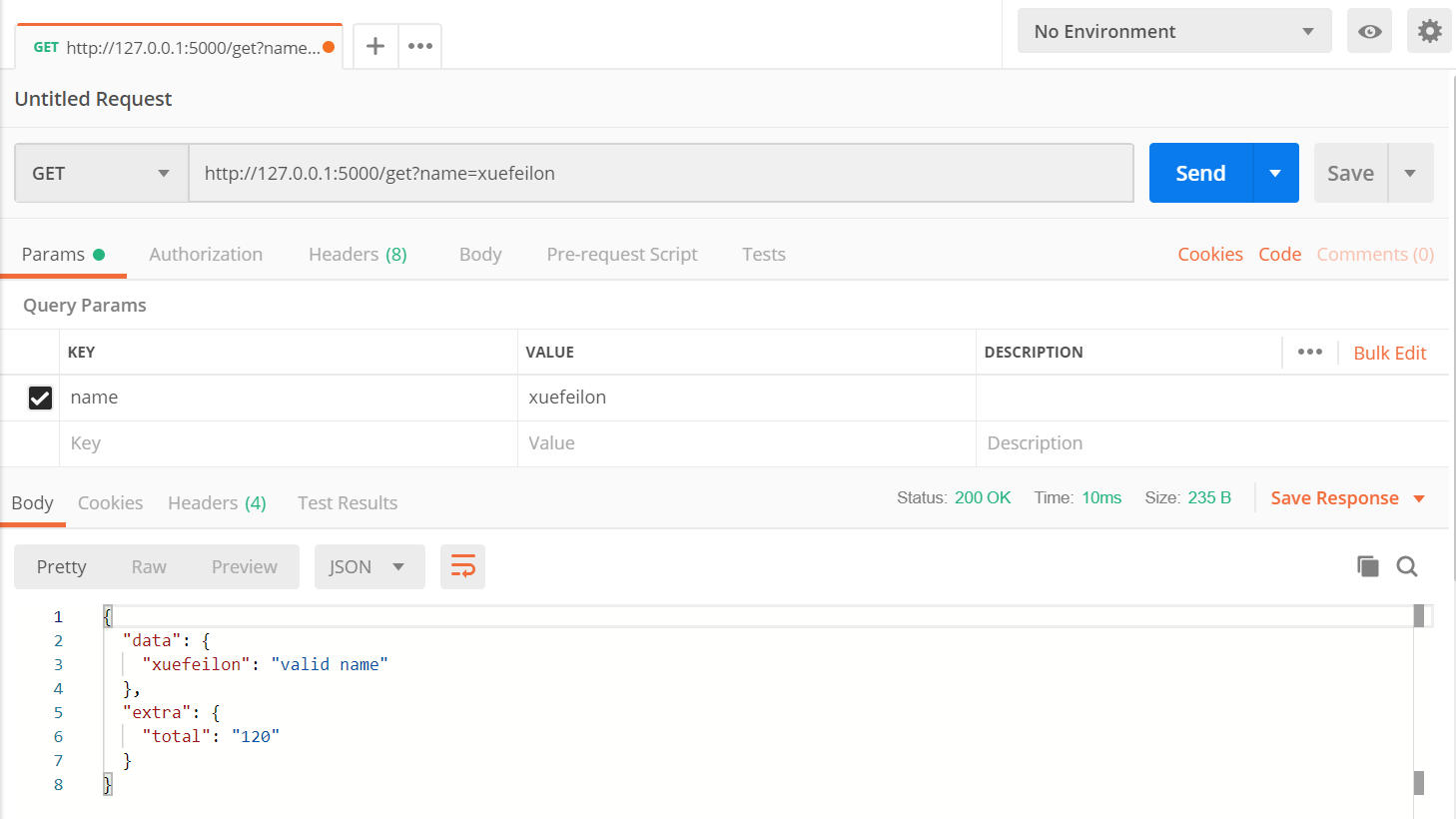The image size is (1456, 819).
Task: Open the request Body tab
Action: (x=480, y=254)
